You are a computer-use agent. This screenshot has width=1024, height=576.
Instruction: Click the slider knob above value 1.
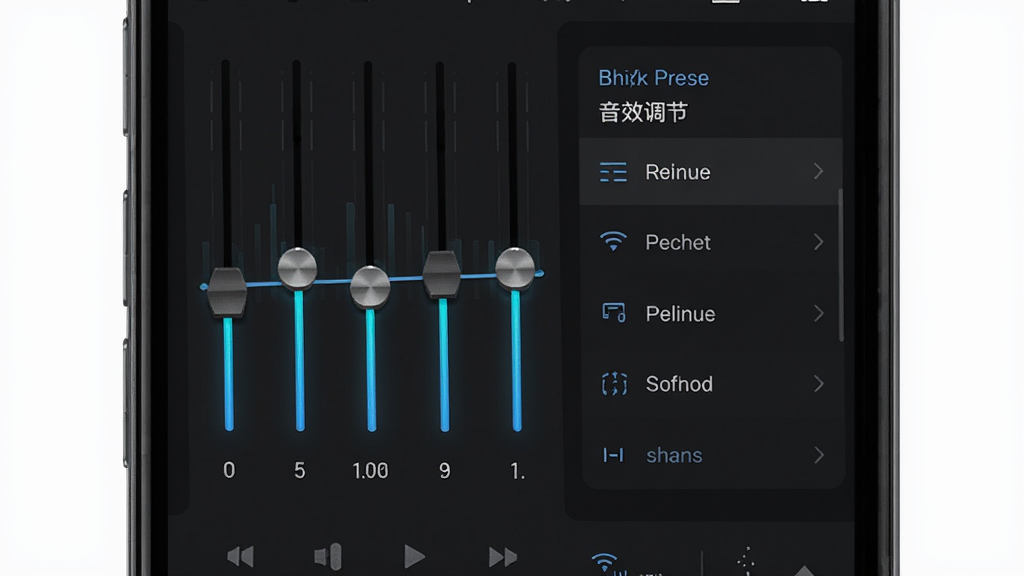click(515, 268)
